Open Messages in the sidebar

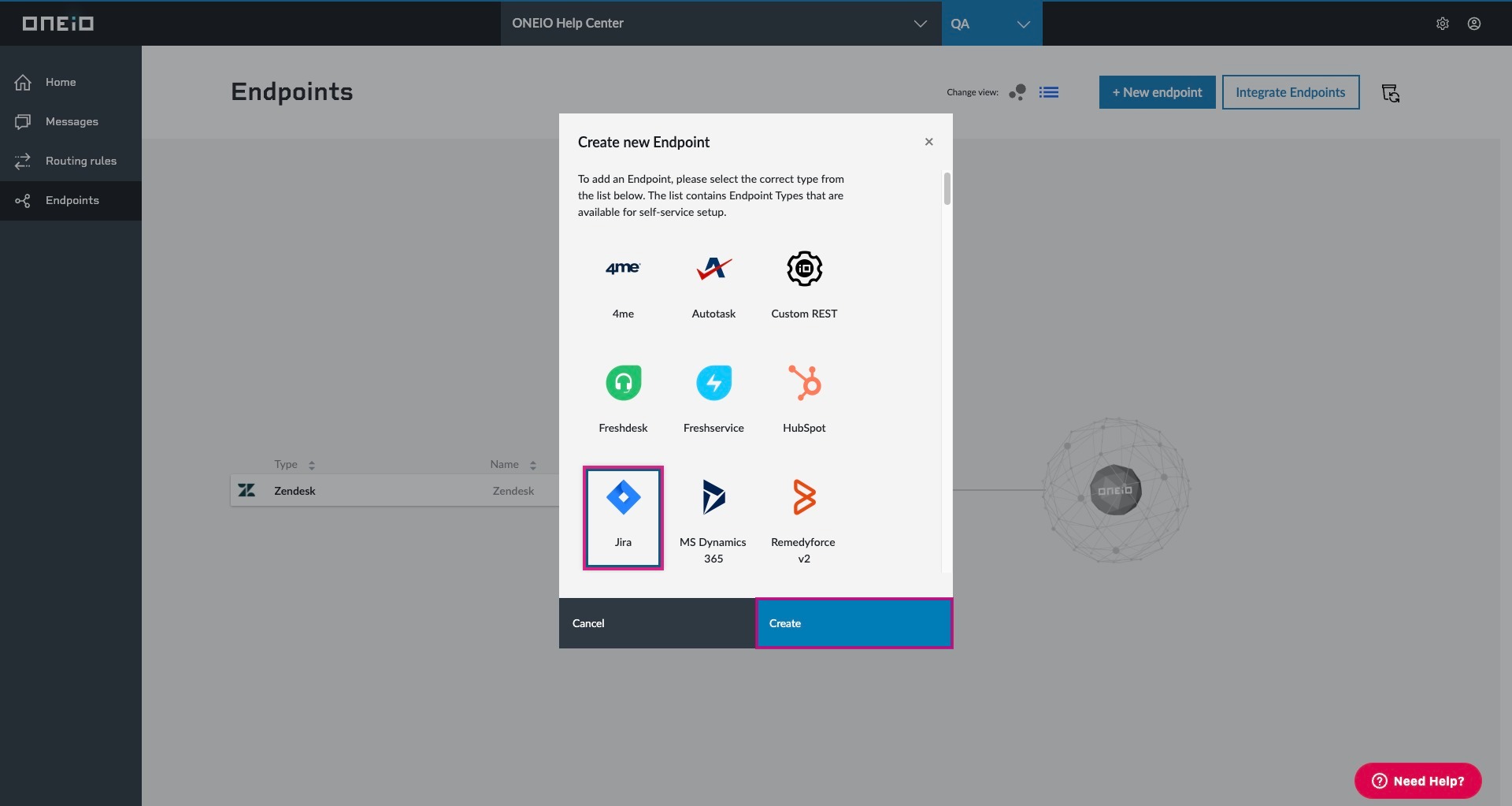pos(71,122)
